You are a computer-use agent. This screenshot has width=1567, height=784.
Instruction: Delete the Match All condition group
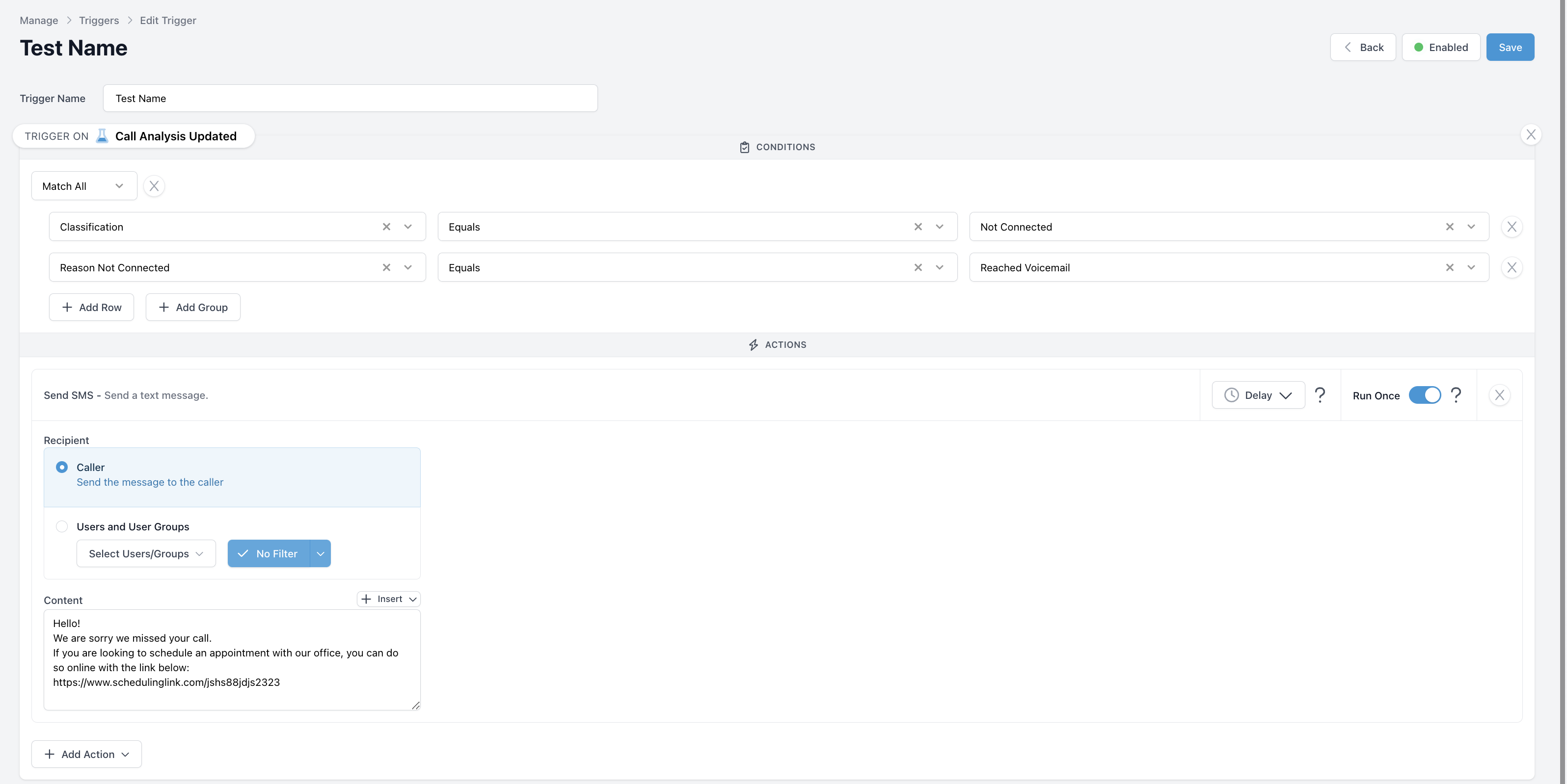tap(154, 186)
